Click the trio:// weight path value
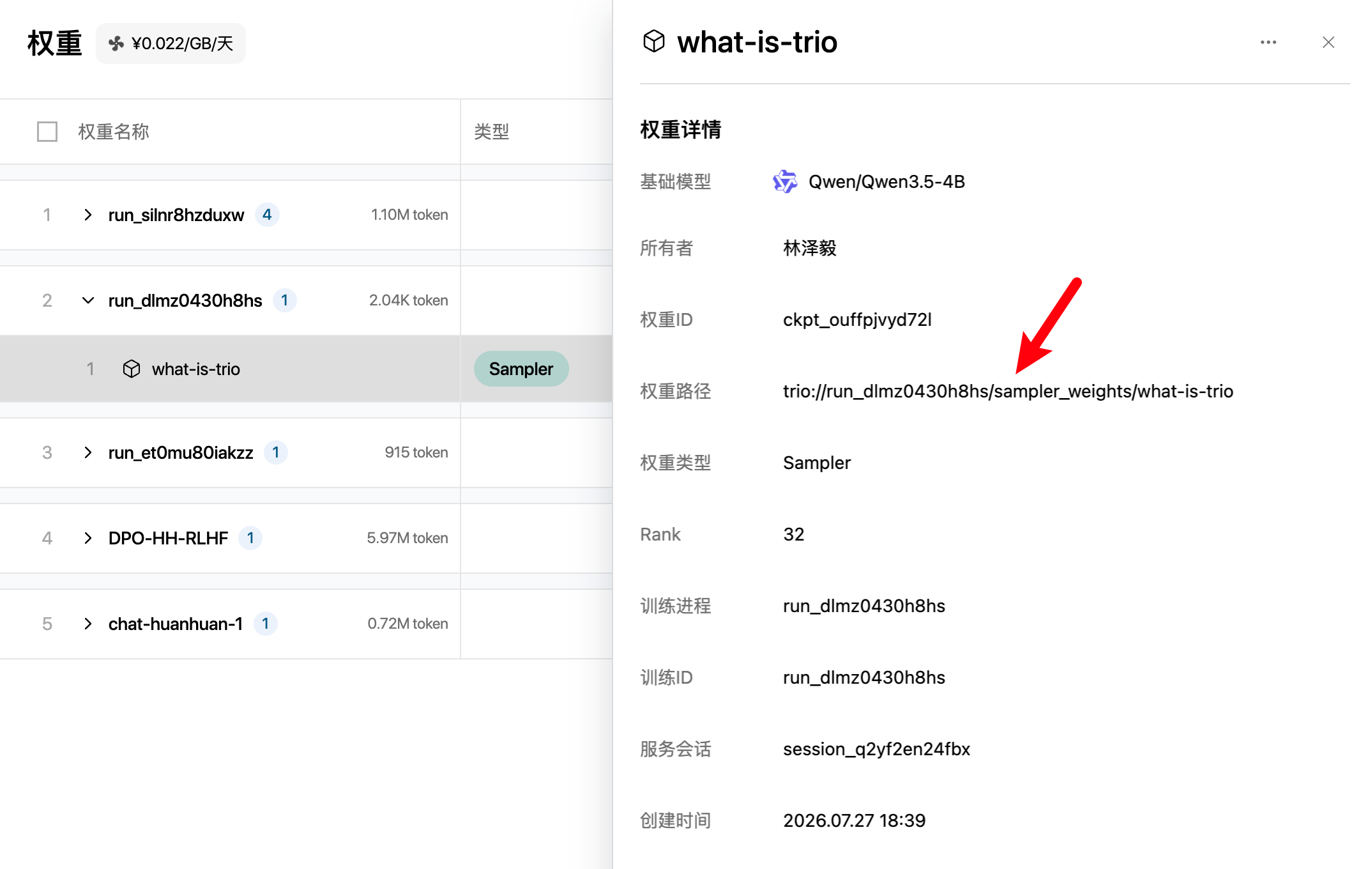This screenshot has height=869, width=1372. (1008, 391)
